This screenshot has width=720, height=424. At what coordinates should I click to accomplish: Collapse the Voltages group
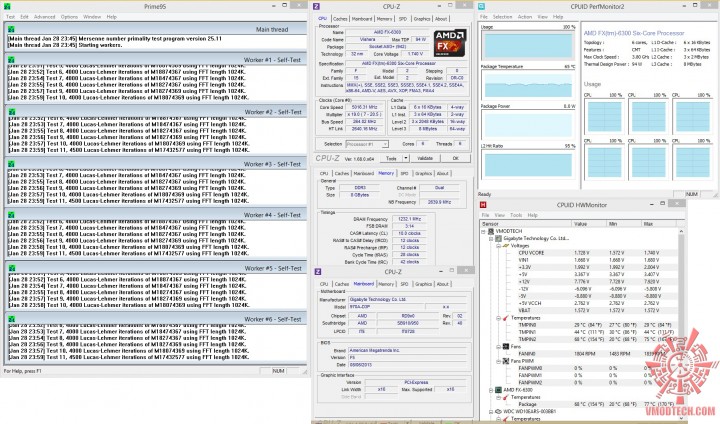coord(498,246)
